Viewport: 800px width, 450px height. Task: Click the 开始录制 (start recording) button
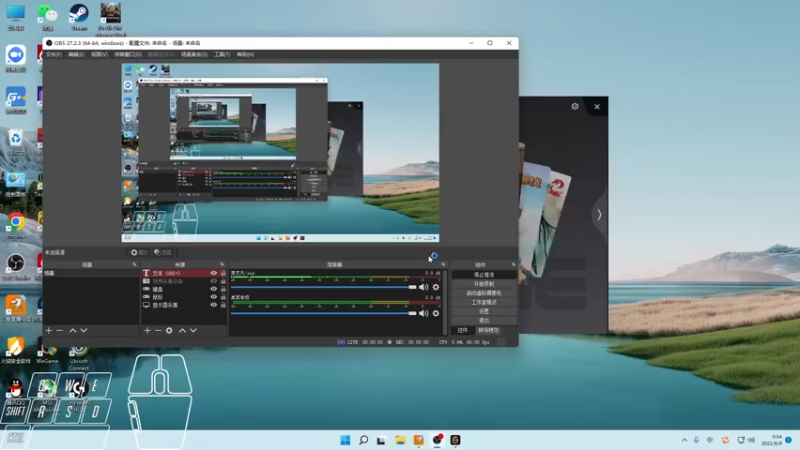[484, 284]
